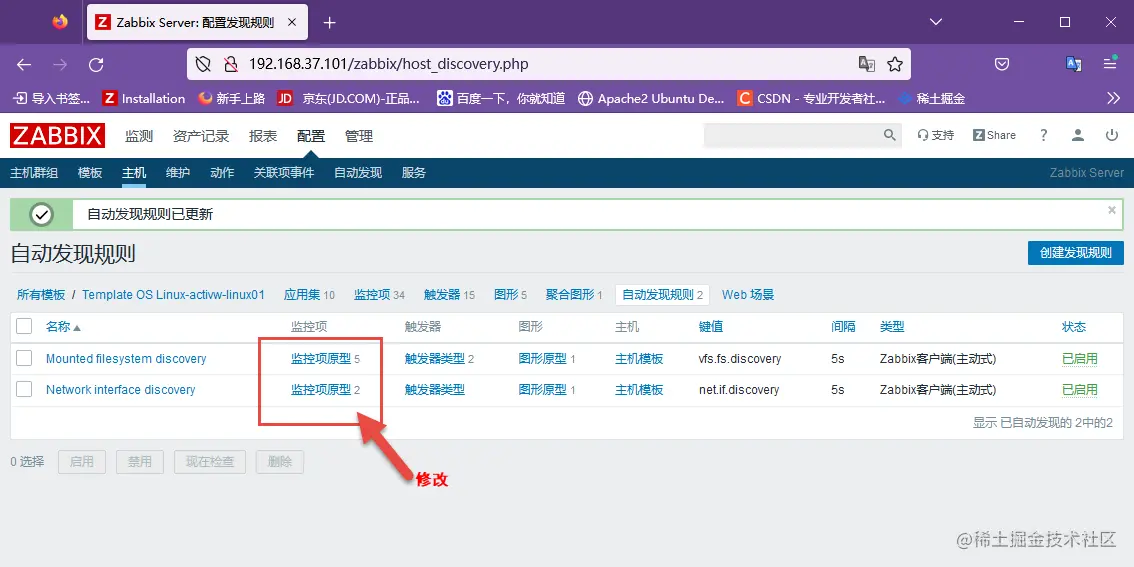Click the insecure connection lock icon
This screenshot has width=1134, height=567.
(x=231, y=64)
